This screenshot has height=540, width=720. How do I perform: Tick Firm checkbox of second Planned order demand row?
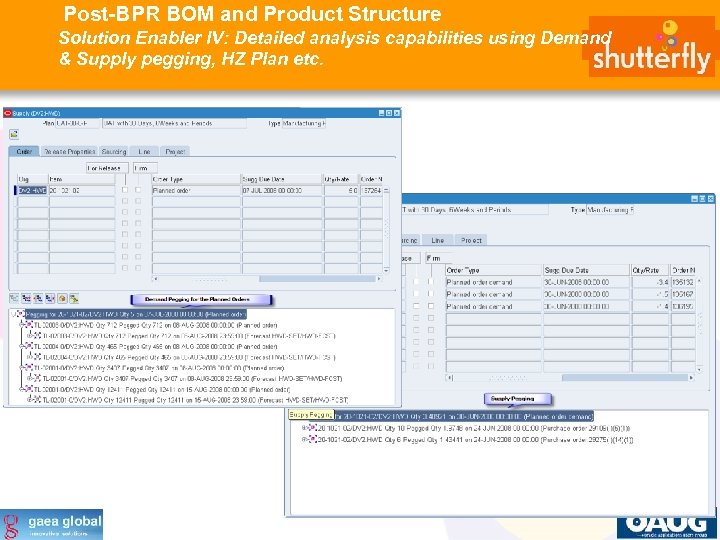pos(431,293)
